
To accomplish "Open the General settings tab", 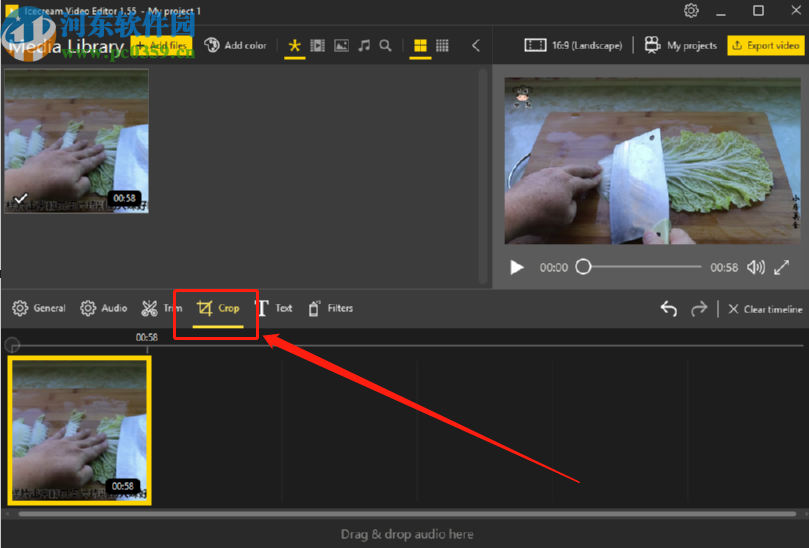I will 39,308.
